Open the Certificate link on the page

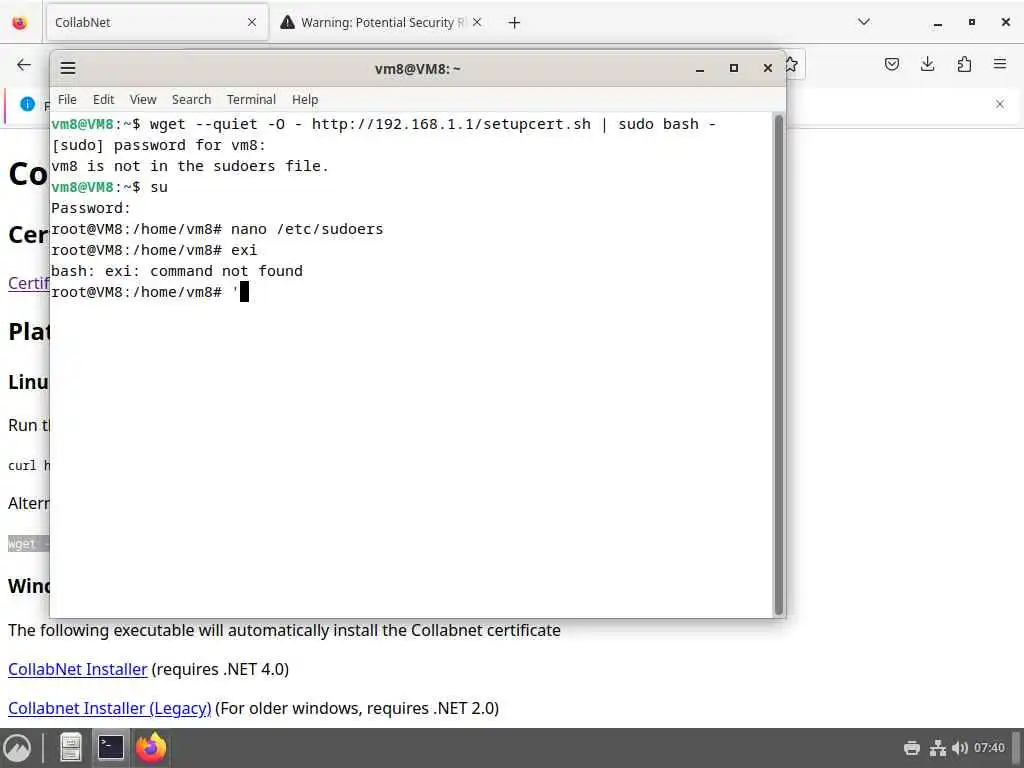[29, 283]
